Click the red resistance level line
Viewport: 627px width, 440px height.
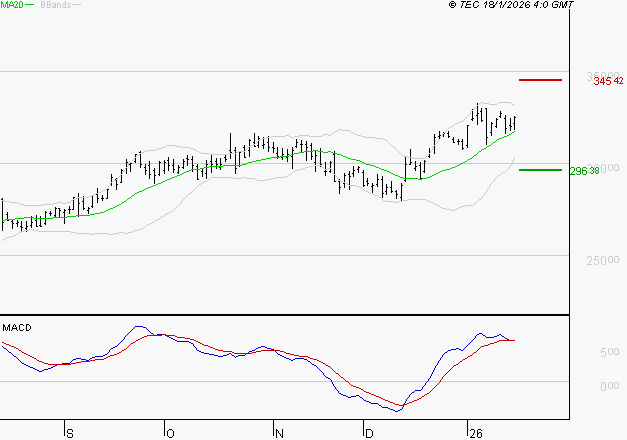point(540,80)
